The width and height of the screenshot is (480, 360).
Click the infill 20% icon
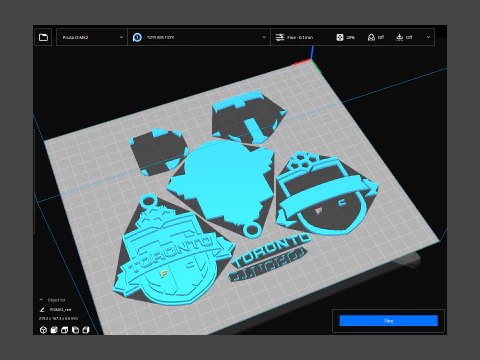point(340,37)
